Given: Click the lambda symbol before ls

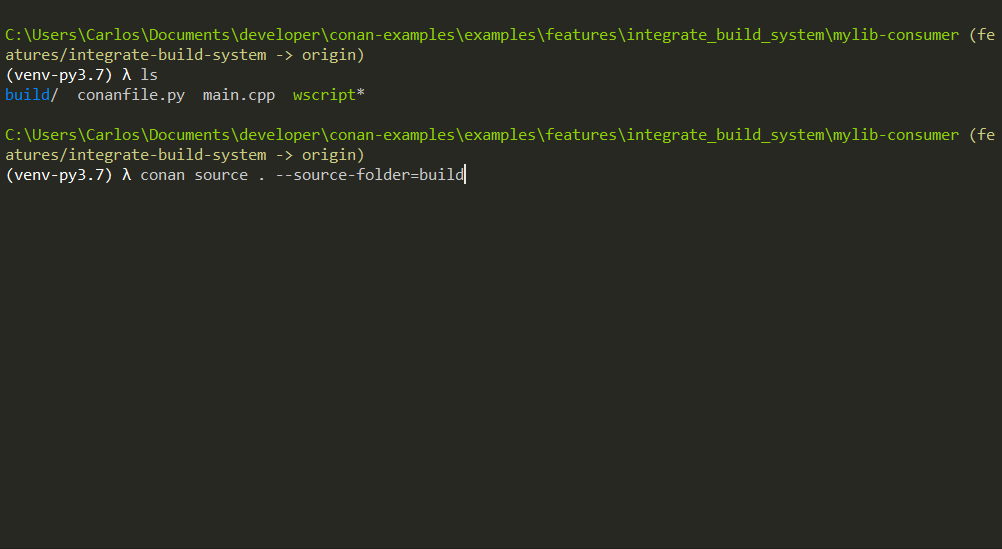Looking at the screenshot, I should (x=127, y=75).
